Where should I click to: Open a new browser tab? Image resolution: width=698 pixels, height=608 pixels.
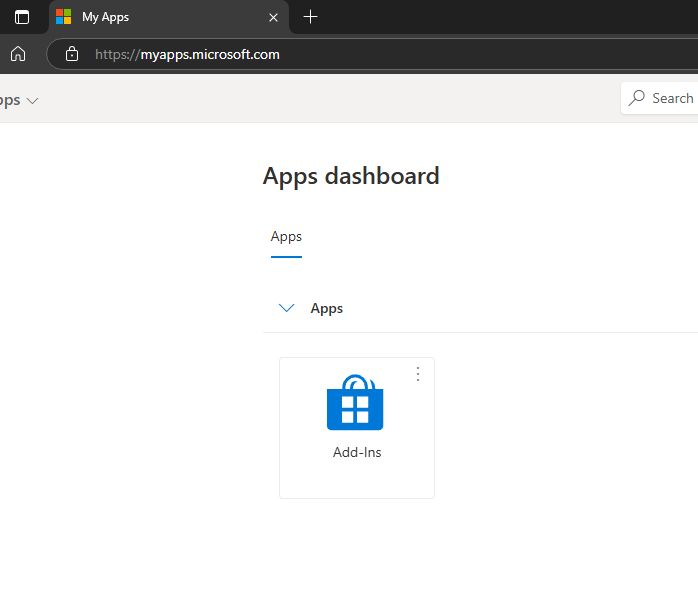[310, 17]
